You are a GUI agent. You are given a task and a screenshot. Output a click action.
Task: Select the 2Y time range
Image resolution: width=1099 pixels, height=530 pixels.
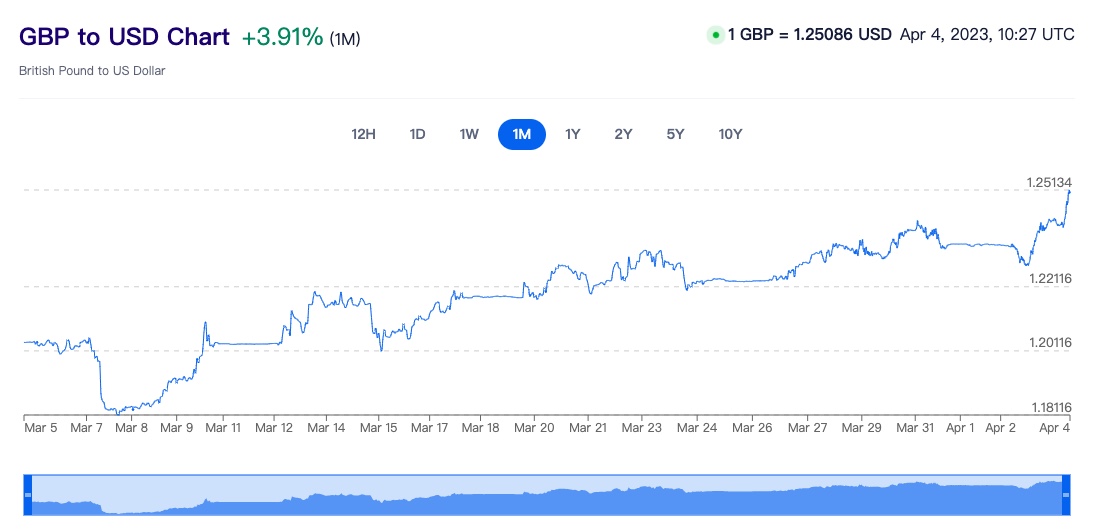coord(623,134)
